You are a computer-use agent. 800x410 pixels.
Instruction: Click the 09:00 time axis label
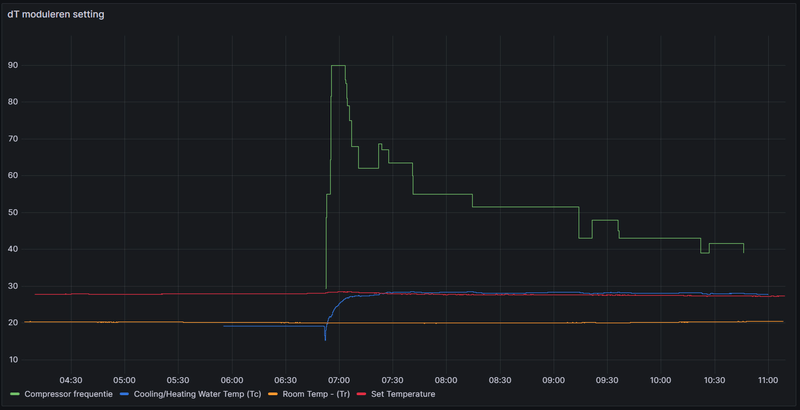(x=553, y=380)
